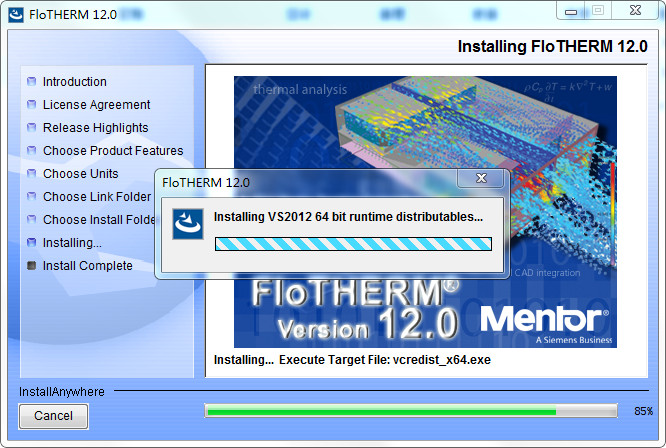This screenshot has height=448, width=666.
Task: Click the installer icon in the progress dialog
Action: [x=188, y=224]
